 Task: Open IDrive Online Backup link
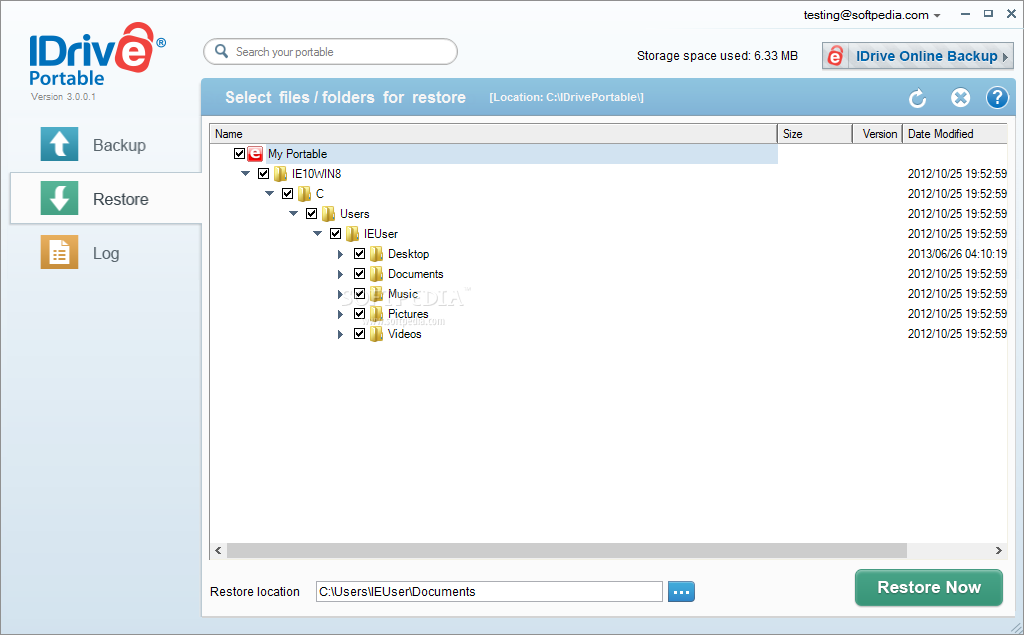coord(918,56)
